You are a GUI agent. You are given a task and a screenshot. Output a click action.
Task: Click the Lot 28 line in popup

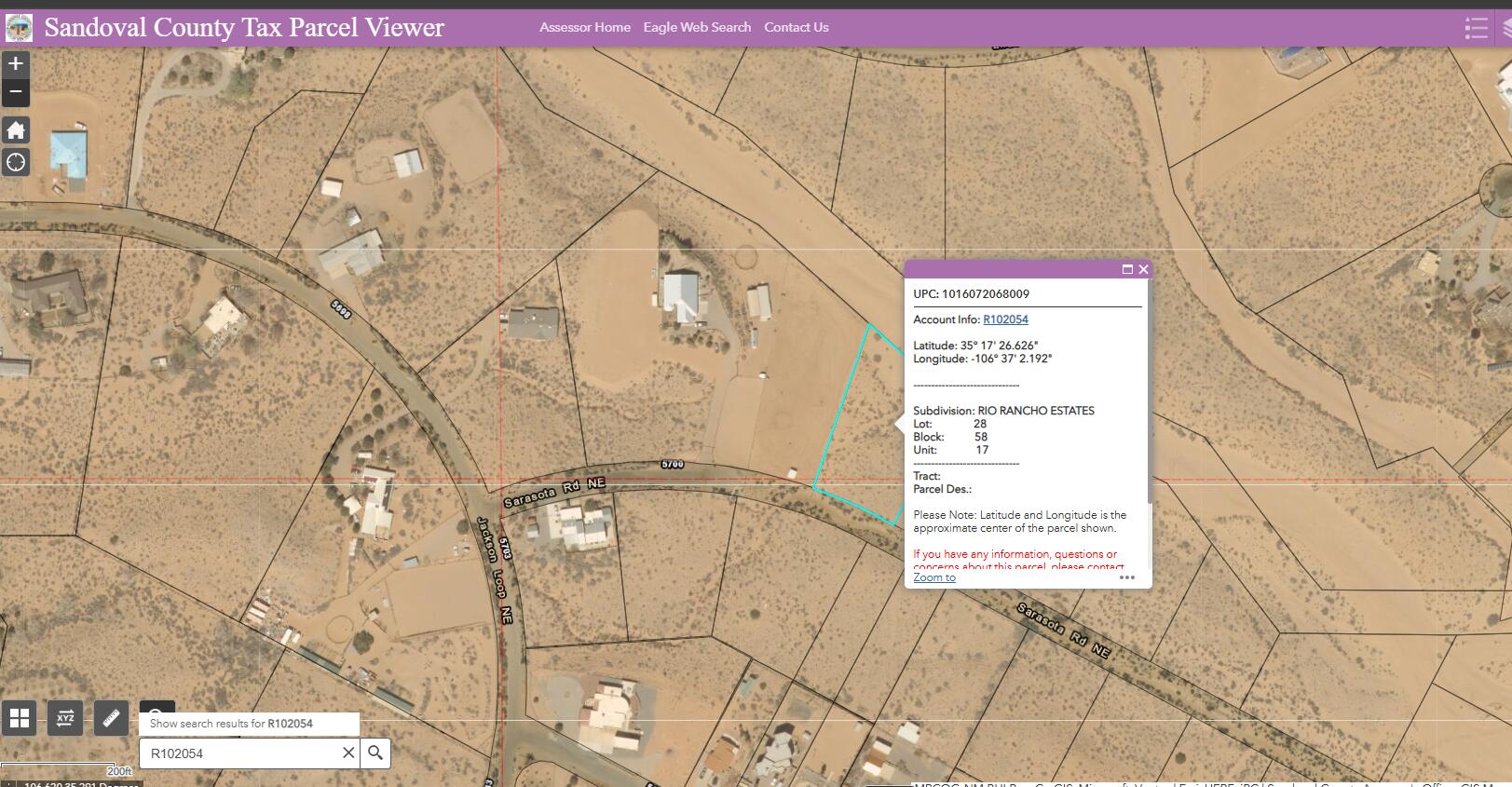pyautogui.click(x=949, y=424)
